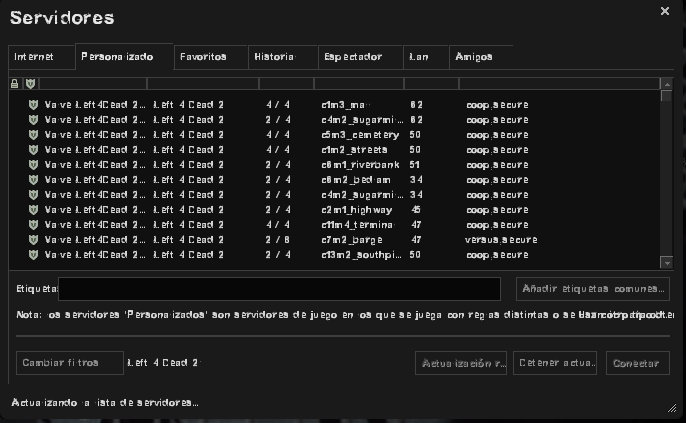Screen dimensions: 686x423
Task: Click shield icon of c2m1_highway server row
Action: tap(33, 210)
